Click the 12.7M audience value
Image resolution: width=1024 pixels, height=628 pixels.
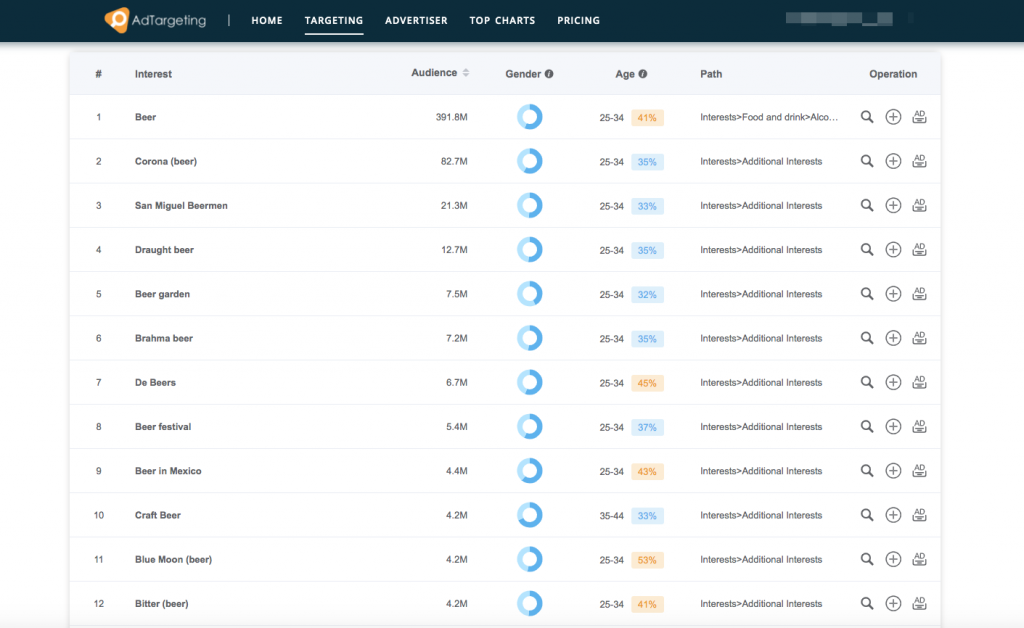coord(454,250)
